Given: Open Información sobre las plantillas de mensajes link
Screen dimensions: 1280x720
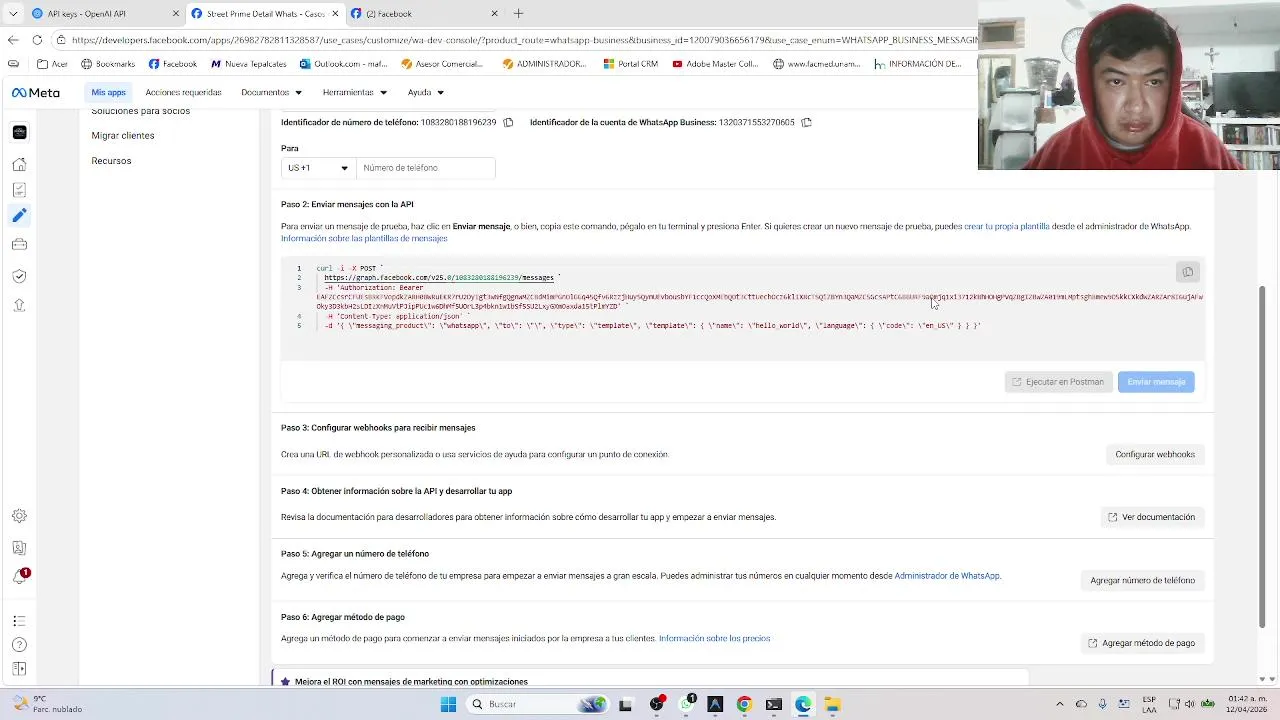Looking at the screenshot, I should click(x=364, y=238).
